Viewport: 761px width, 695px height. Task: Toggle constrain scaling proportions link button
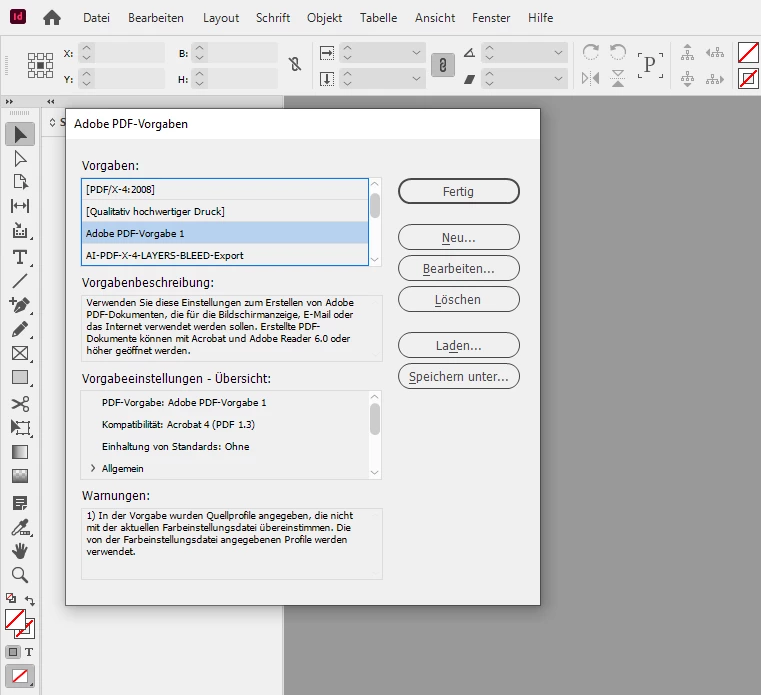tap(443, 65)
